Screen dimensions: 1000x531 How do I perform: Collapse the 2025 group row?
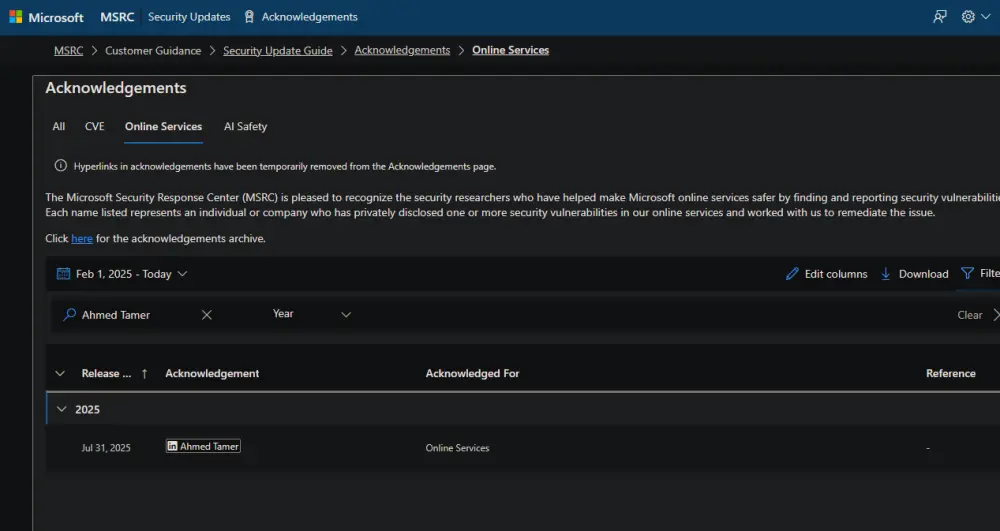[x=62, y=409]
